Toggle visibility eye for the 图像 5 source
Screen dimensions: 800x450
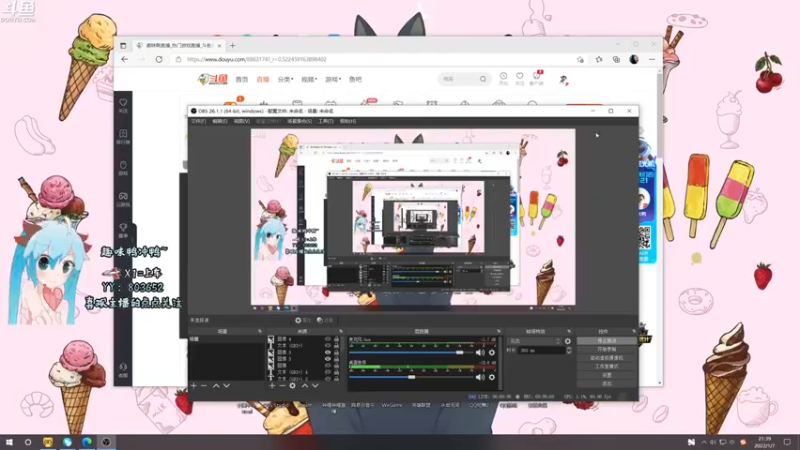[328, 359]
